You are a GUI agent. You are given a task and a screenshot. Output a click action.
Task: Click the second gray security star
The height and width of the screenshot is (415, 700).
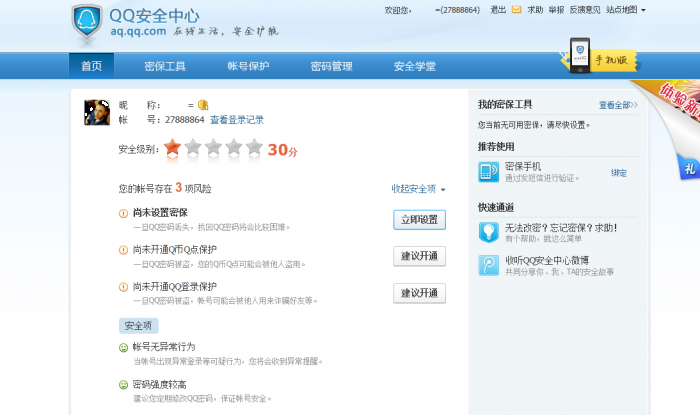pyautogui.click(x=193, y=147)
